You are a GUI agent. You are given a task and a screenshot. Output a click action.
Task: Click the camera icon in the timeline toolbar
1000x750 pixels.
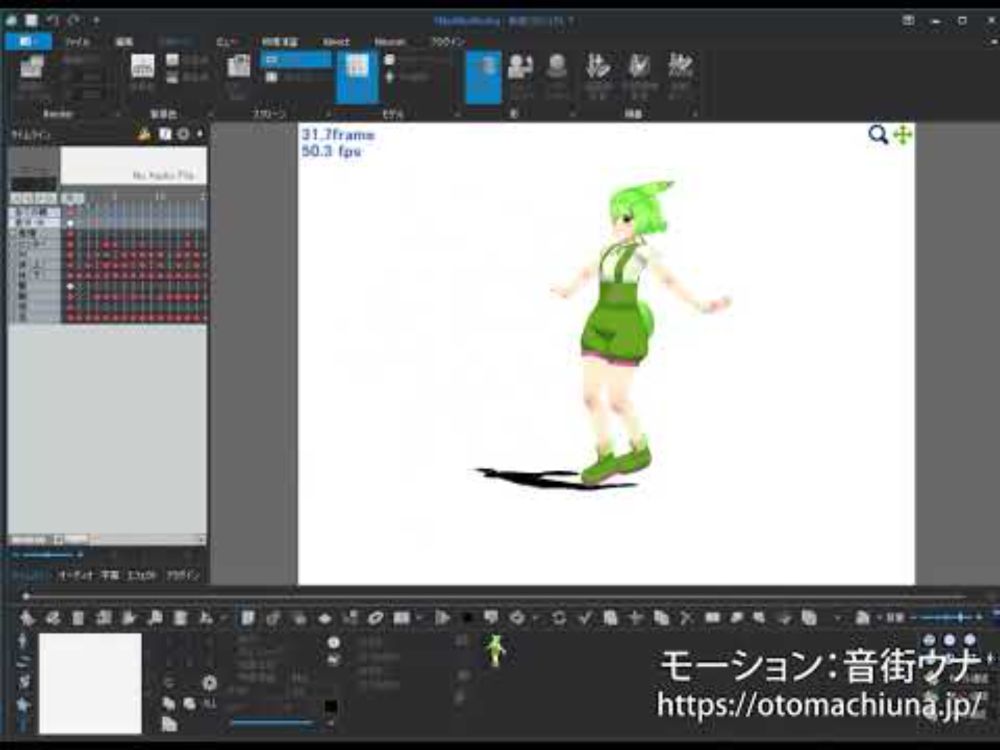pos(165,133)
